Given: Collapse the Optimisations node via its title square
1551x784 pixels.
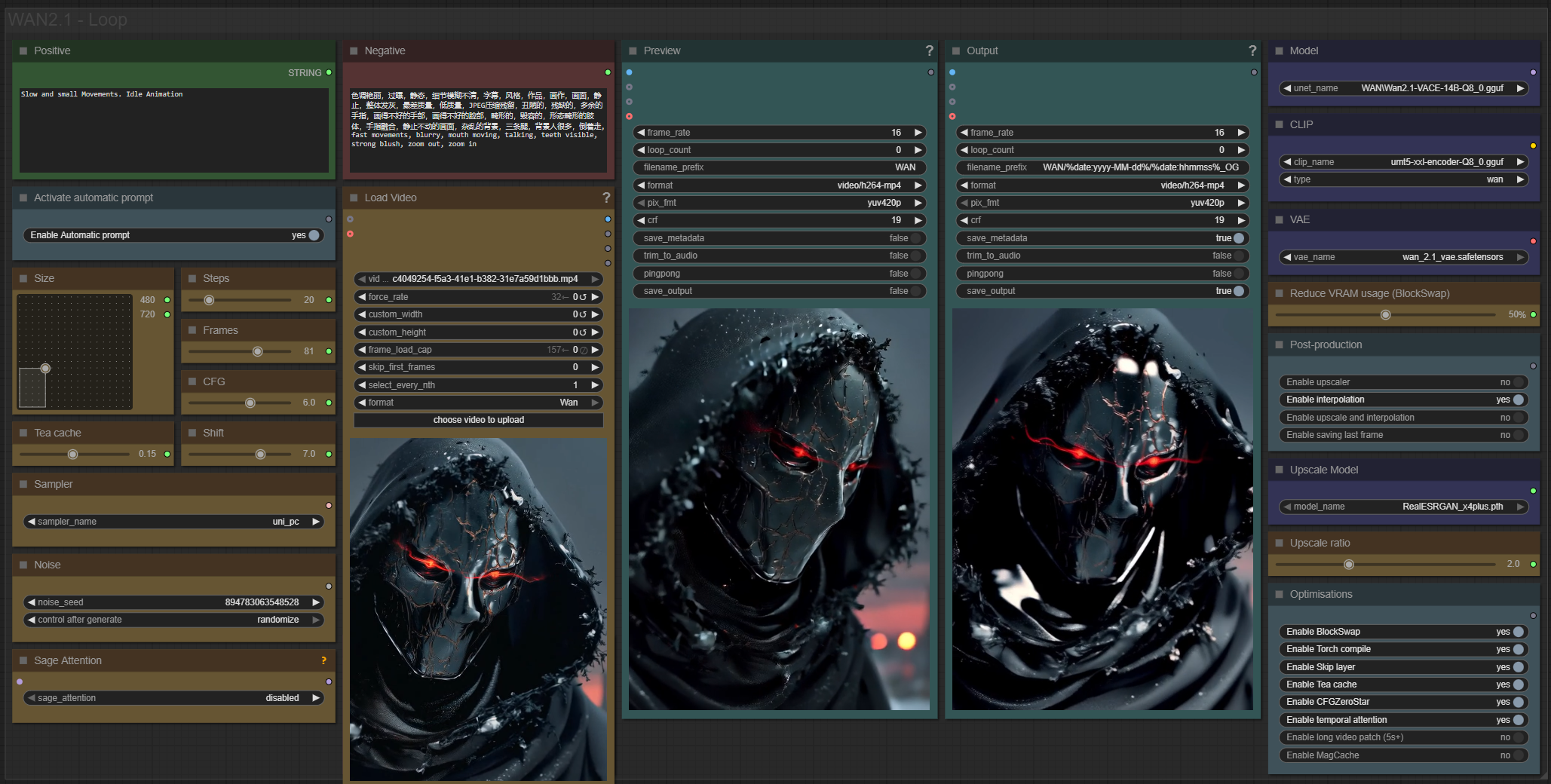Looking at the screenshot, I should coord(1279,594).
